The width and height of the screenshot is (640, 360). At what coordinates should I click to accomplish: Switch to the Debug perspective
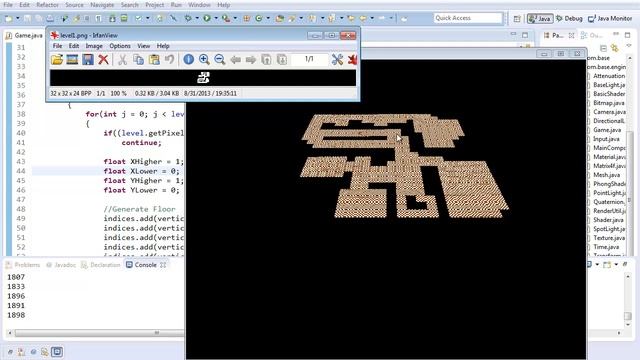569,18
